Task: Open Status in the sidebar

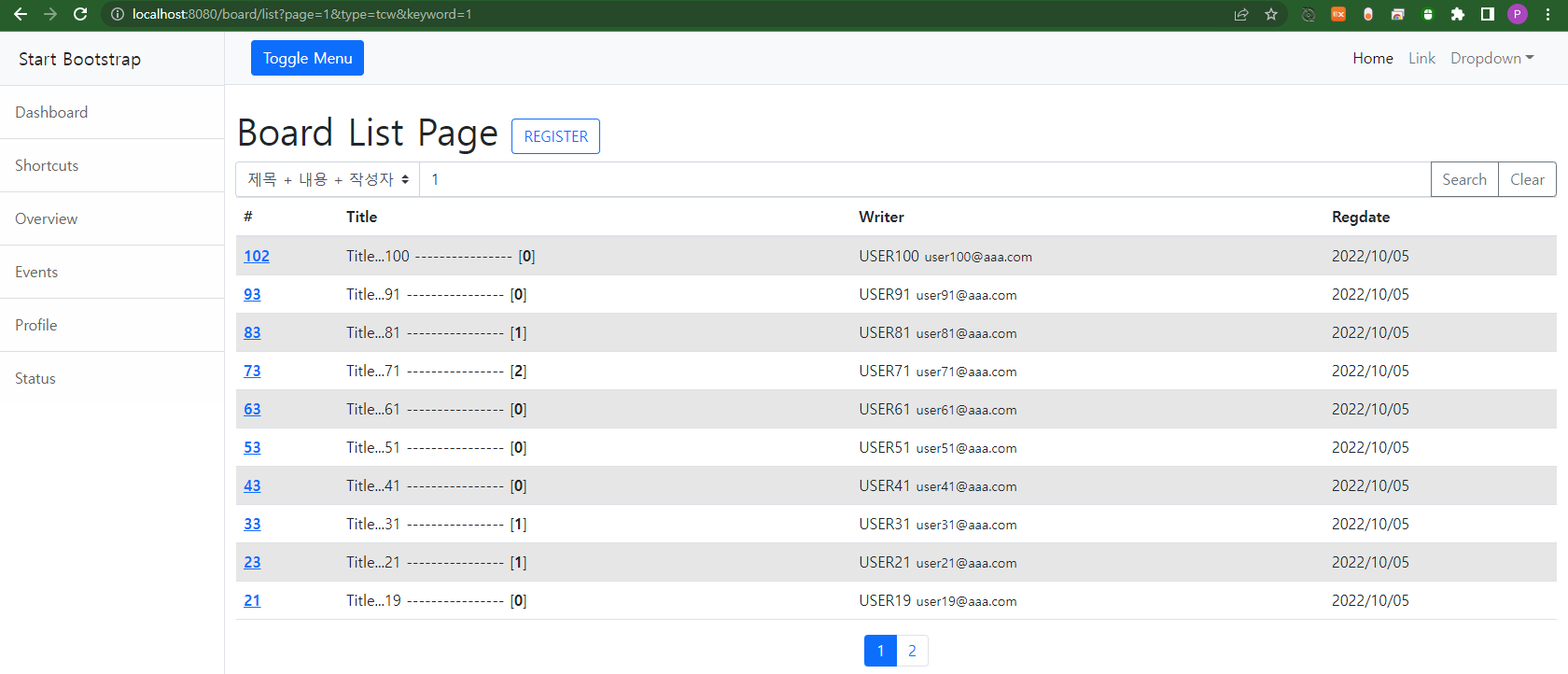Action: pyautogui.click(x=112, y=378)
